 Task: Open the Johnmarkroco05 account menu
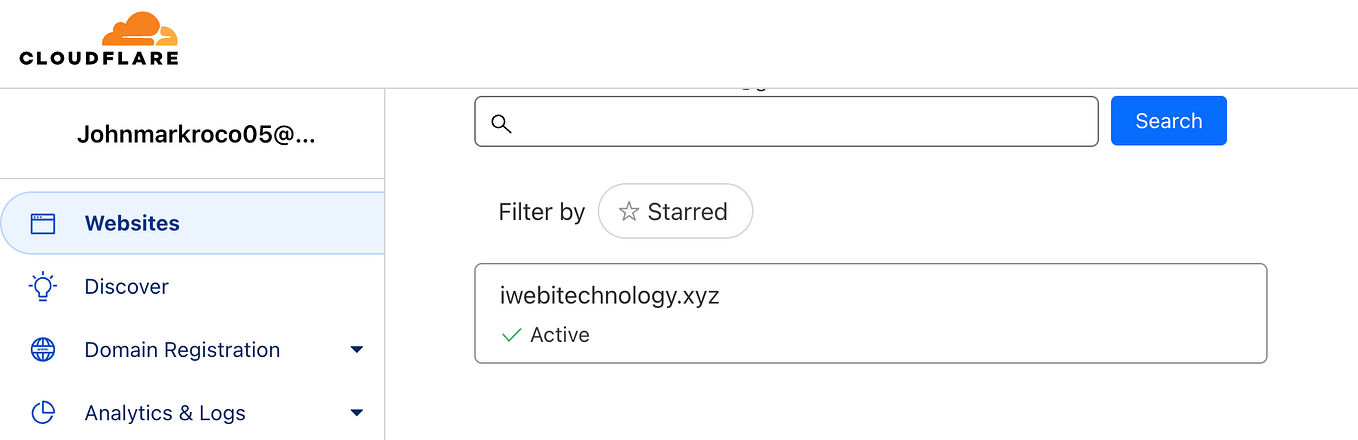point(196,135)
